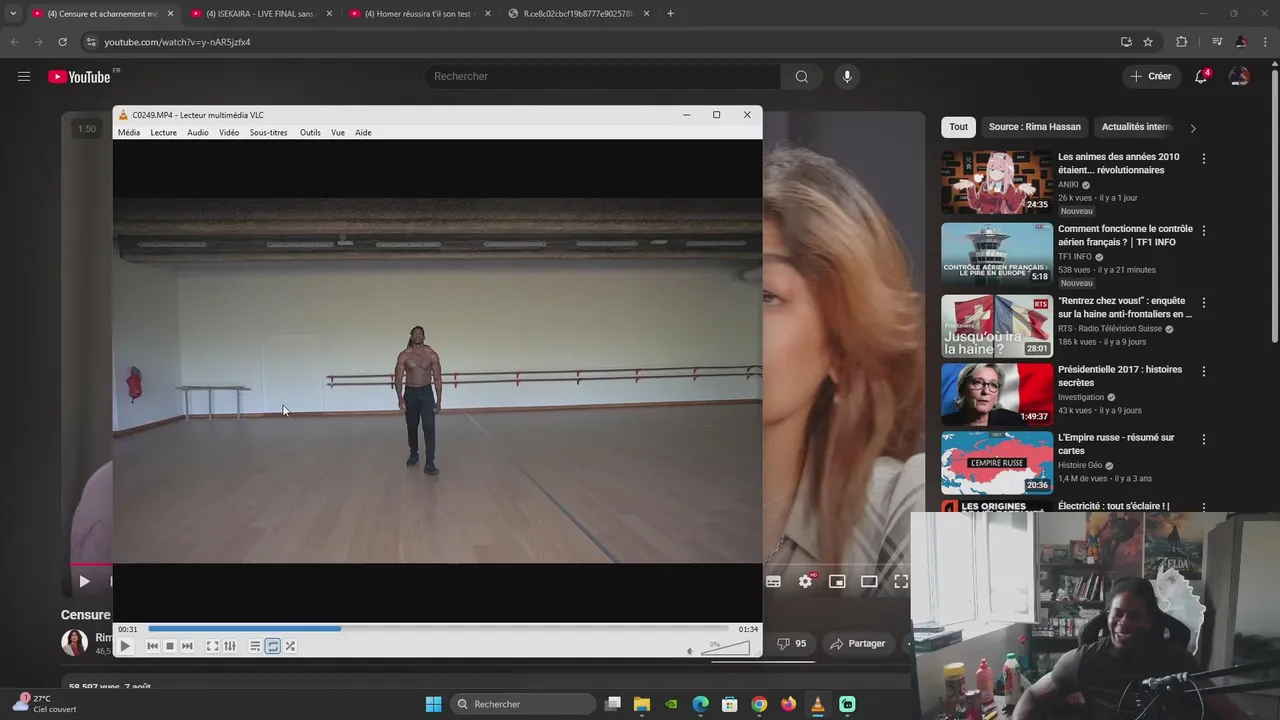Toggle VLC loop mode
Viewport: 1280px width, 720px height.
(273, 646)
